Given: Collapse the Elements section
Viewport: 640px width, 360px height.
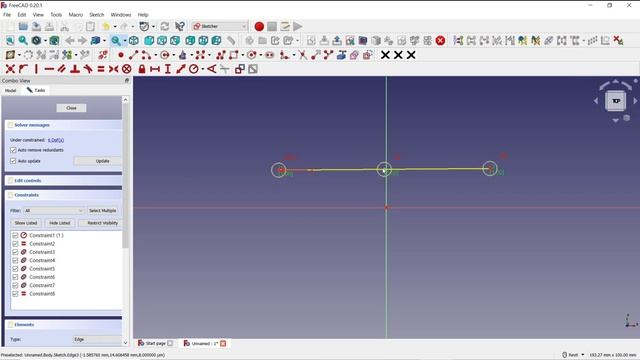Looking at the screenshot, I should click(x=63, y=324).
